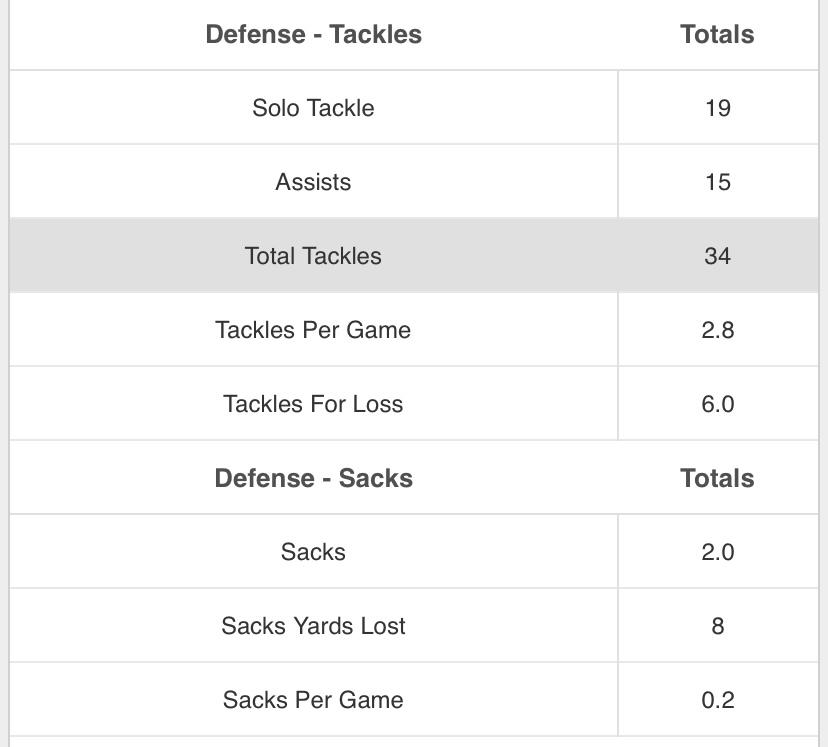
Task: Select the Sacks Yards Lost value 8
Action: (x=717, y=626)
